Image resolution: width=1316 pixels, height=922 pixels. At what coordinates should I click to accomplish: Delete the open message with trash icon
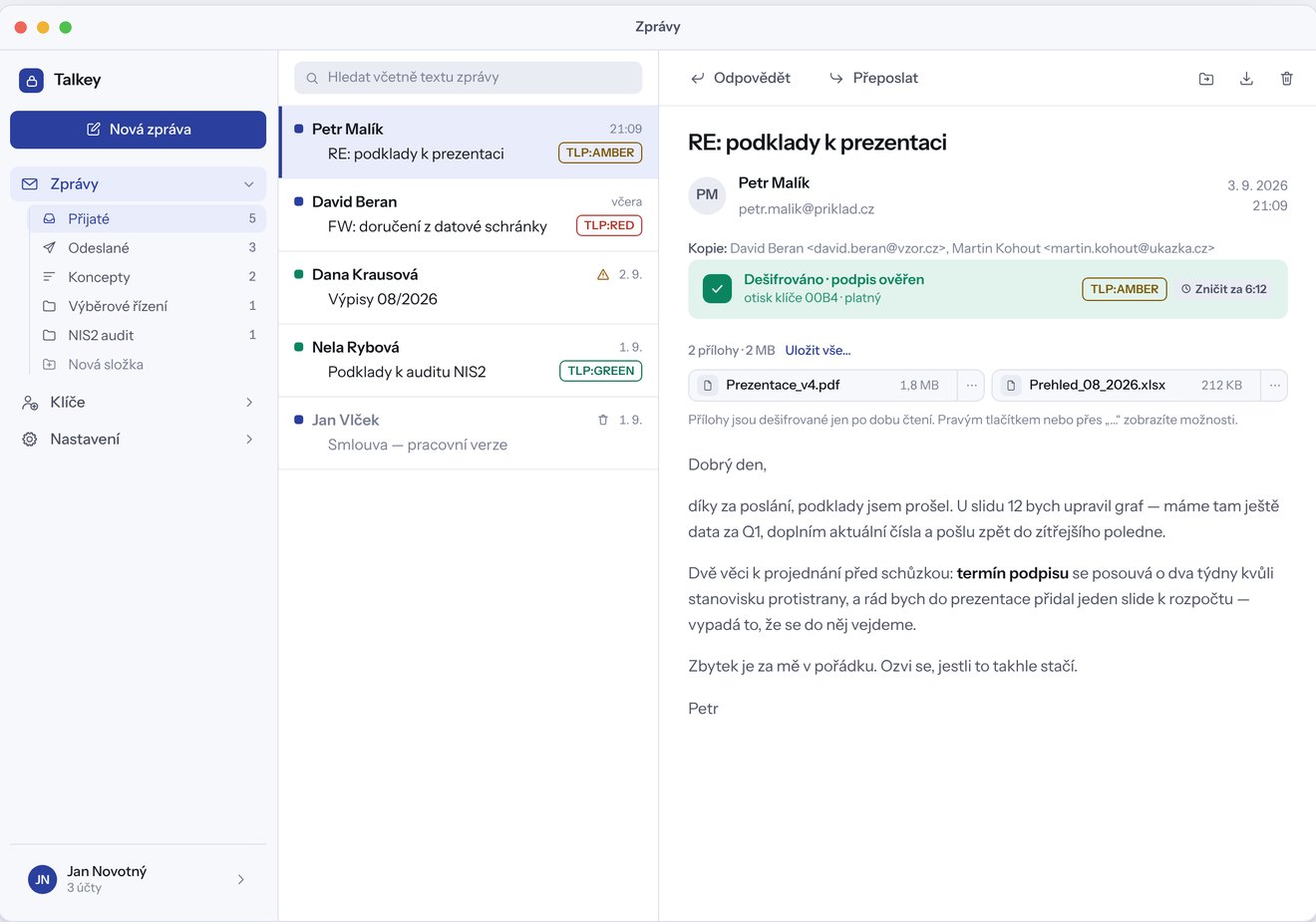click(x=1287, y=79)
